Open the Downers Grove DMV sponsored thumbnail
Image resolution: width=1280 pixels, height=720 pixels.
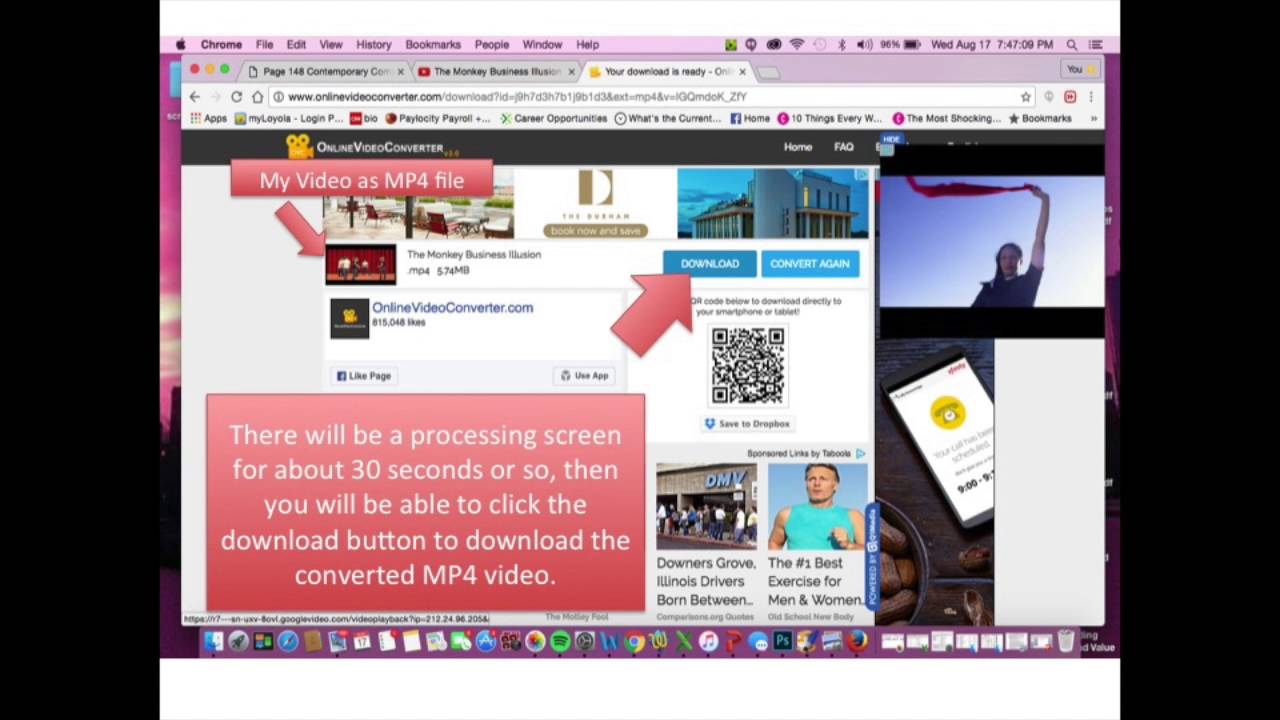(x=707, y=507)
